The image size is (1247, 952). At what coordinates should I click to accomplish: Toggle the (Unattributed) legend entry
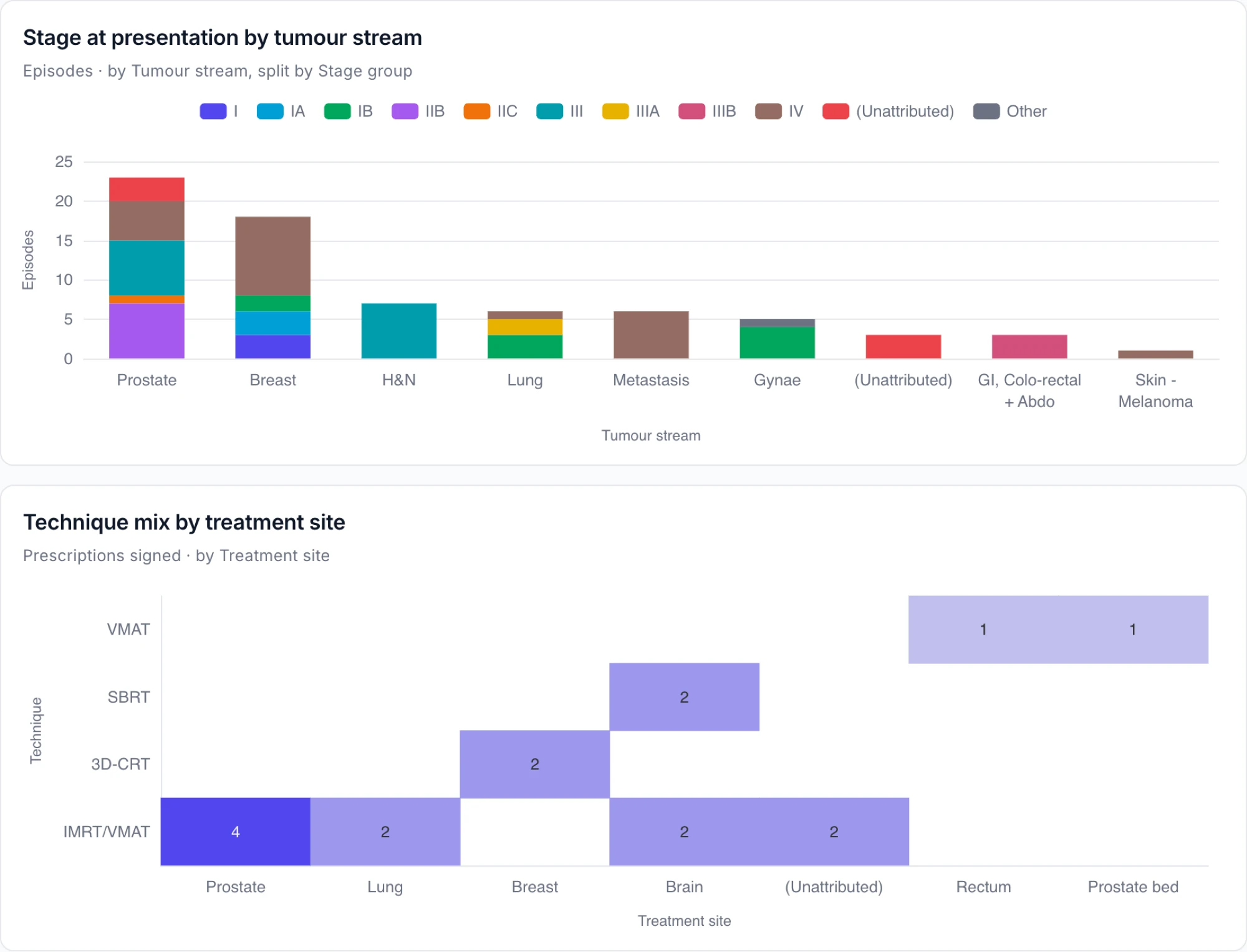point(888,112)
